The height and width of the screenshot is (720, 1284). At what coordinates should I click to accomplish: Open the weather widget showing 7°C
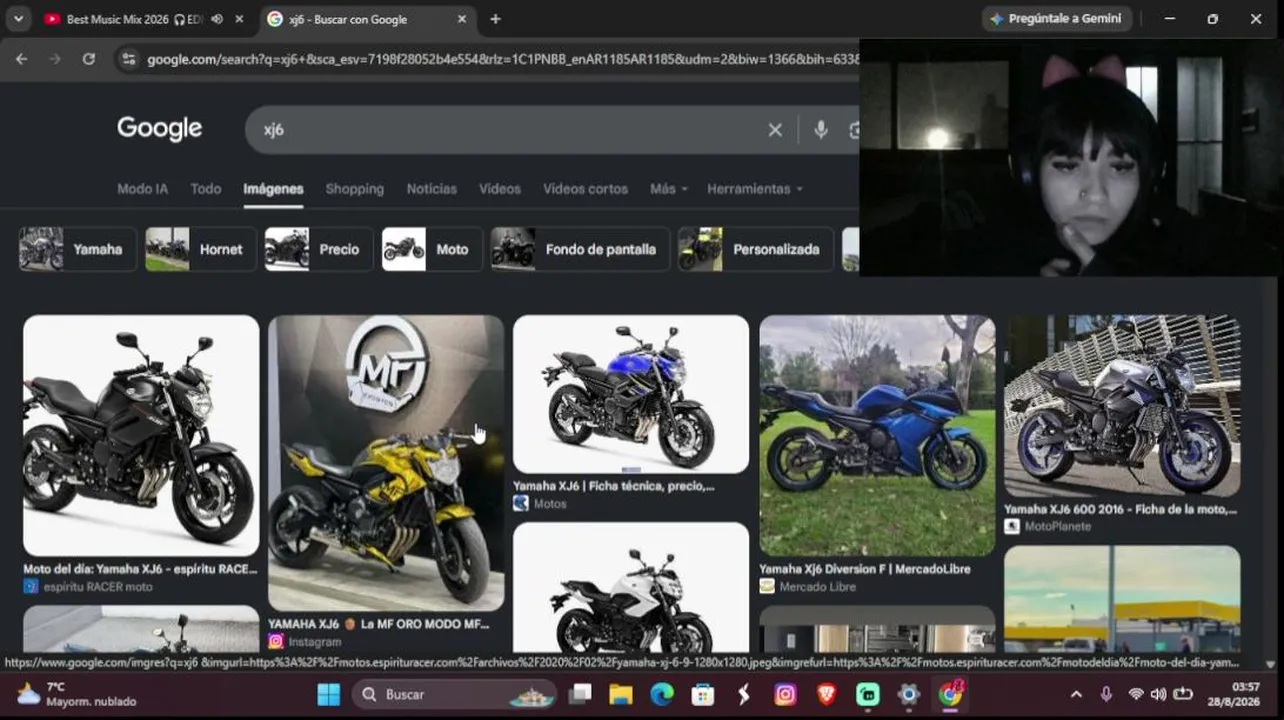pos(76,694)
